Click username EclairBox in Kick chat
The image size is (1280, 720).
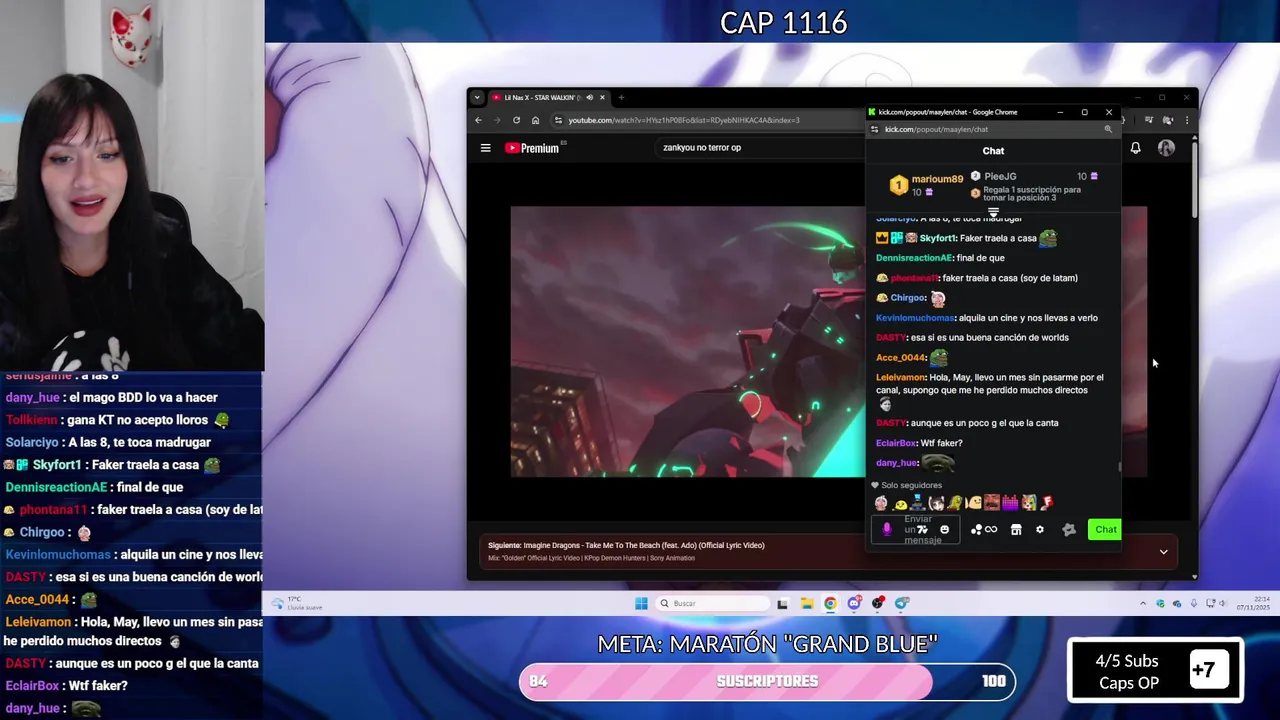[896, 443]
